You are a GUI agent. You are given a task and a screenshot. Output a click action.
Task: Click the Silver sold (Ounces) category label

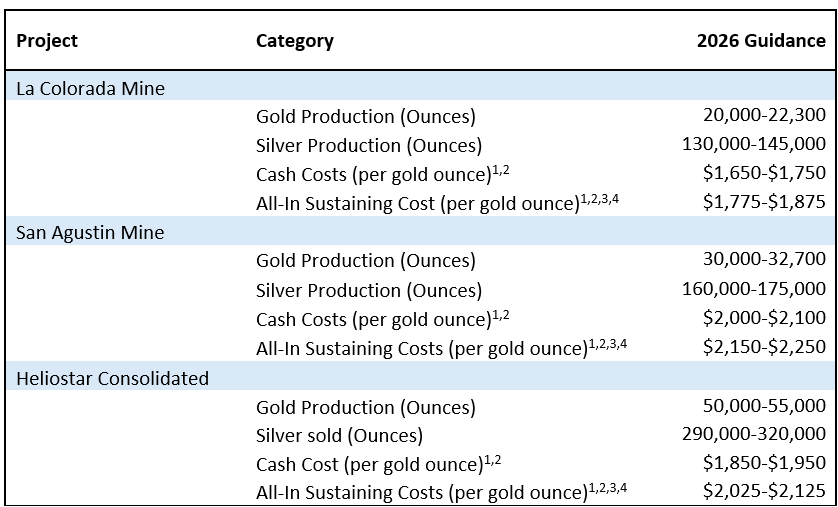[339, 436]
